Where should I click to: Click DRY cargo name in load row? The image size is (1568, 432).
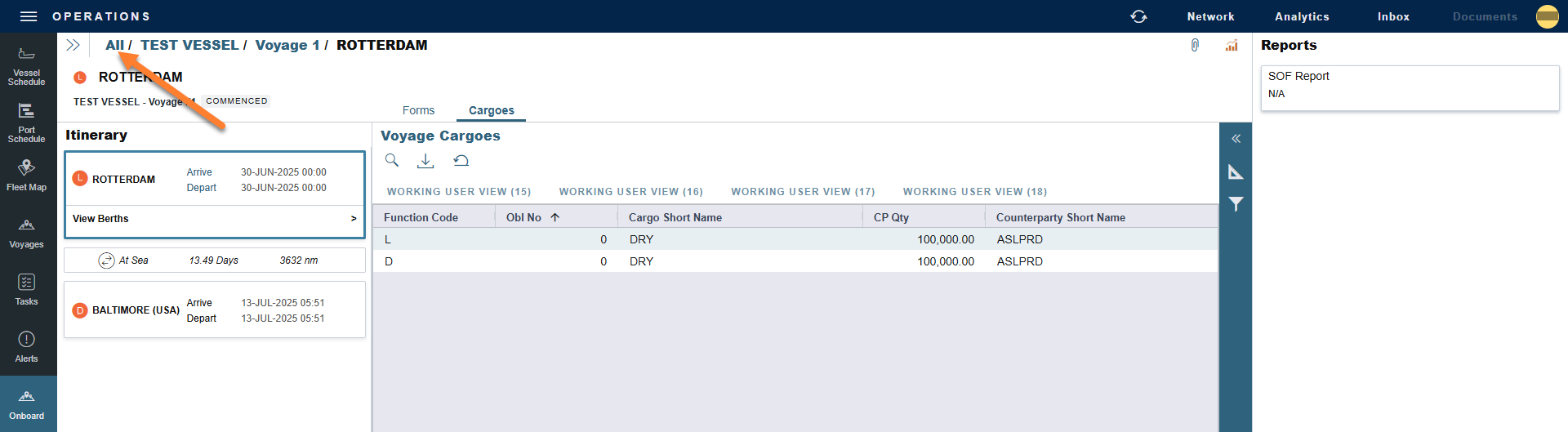click(641, 239)
